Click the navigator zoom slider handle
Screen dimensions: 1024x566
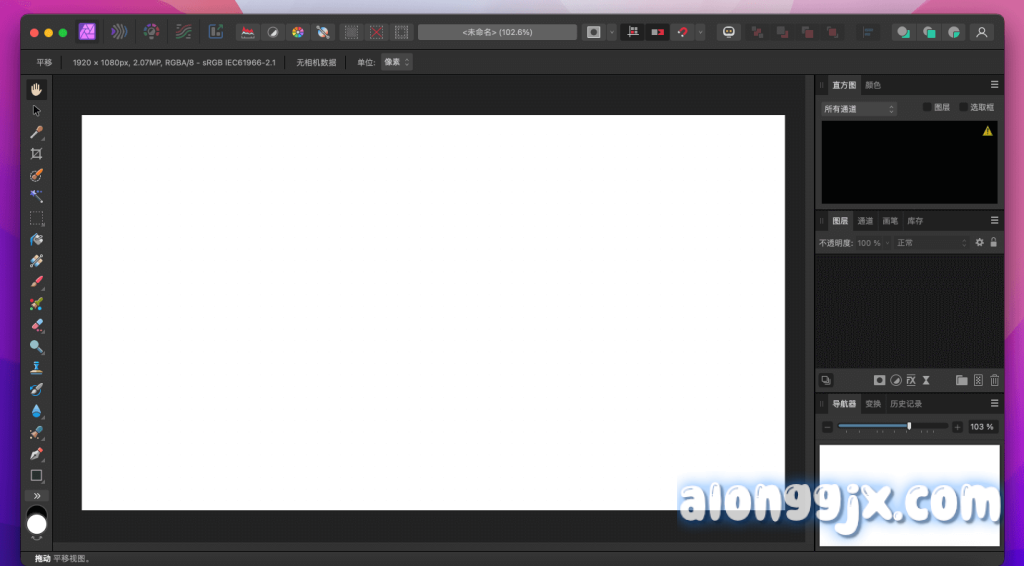click(909, 426)
